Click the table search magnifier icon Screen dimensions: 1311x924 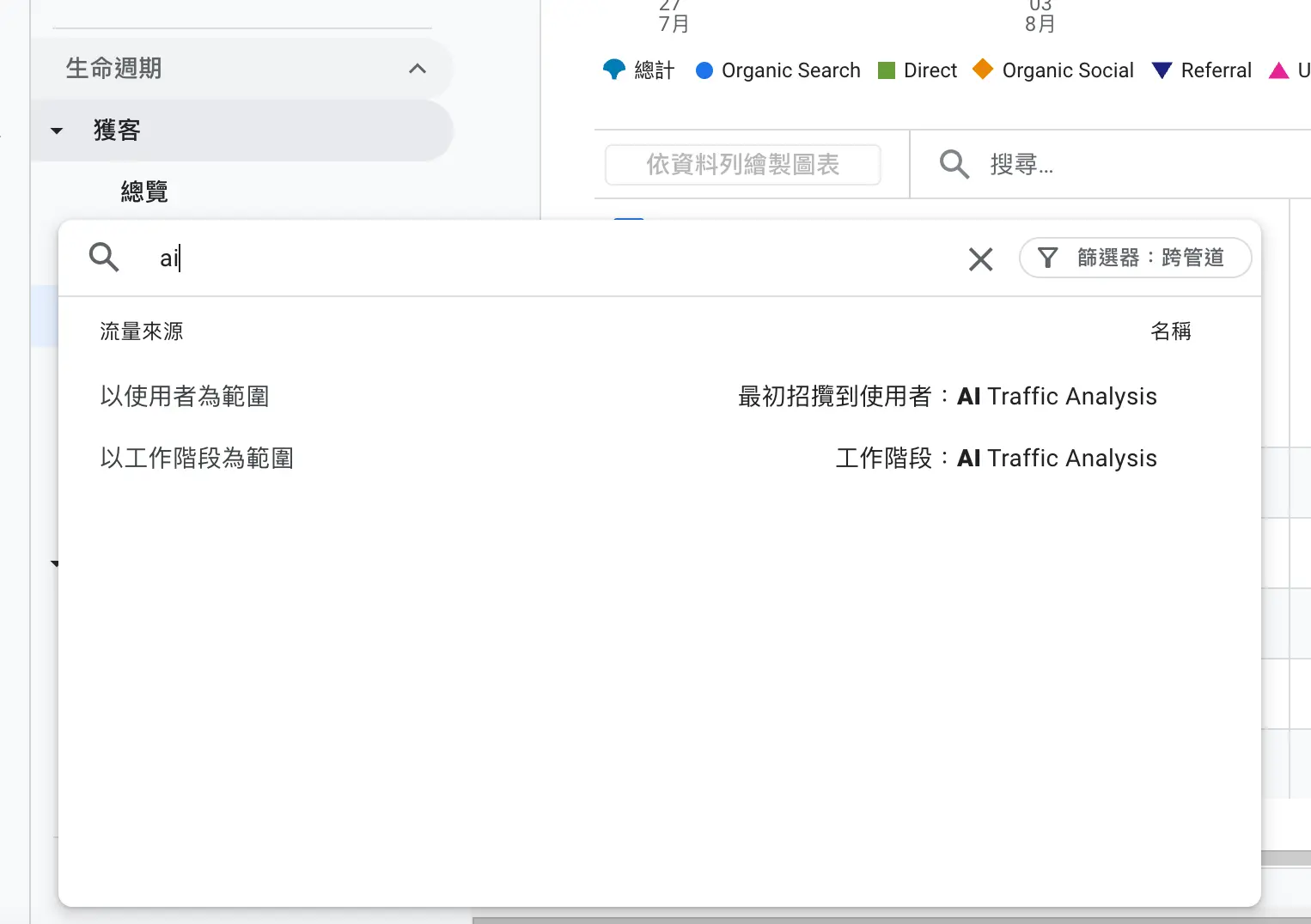tap(954, 164)
